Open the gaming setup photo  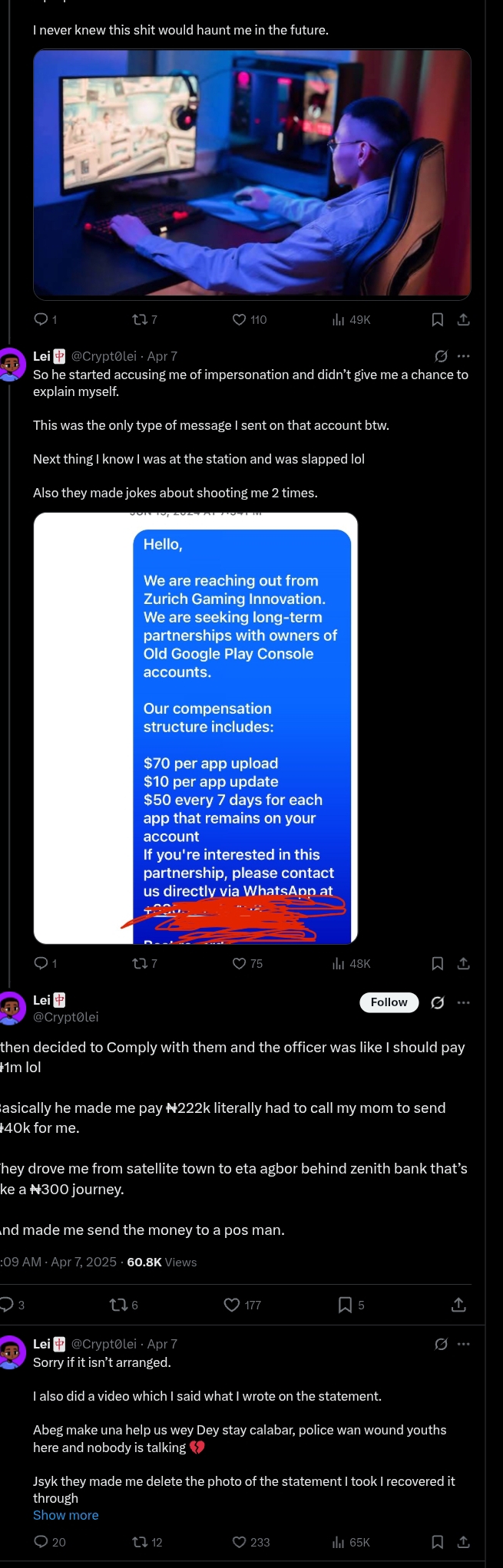pos(252,174)
